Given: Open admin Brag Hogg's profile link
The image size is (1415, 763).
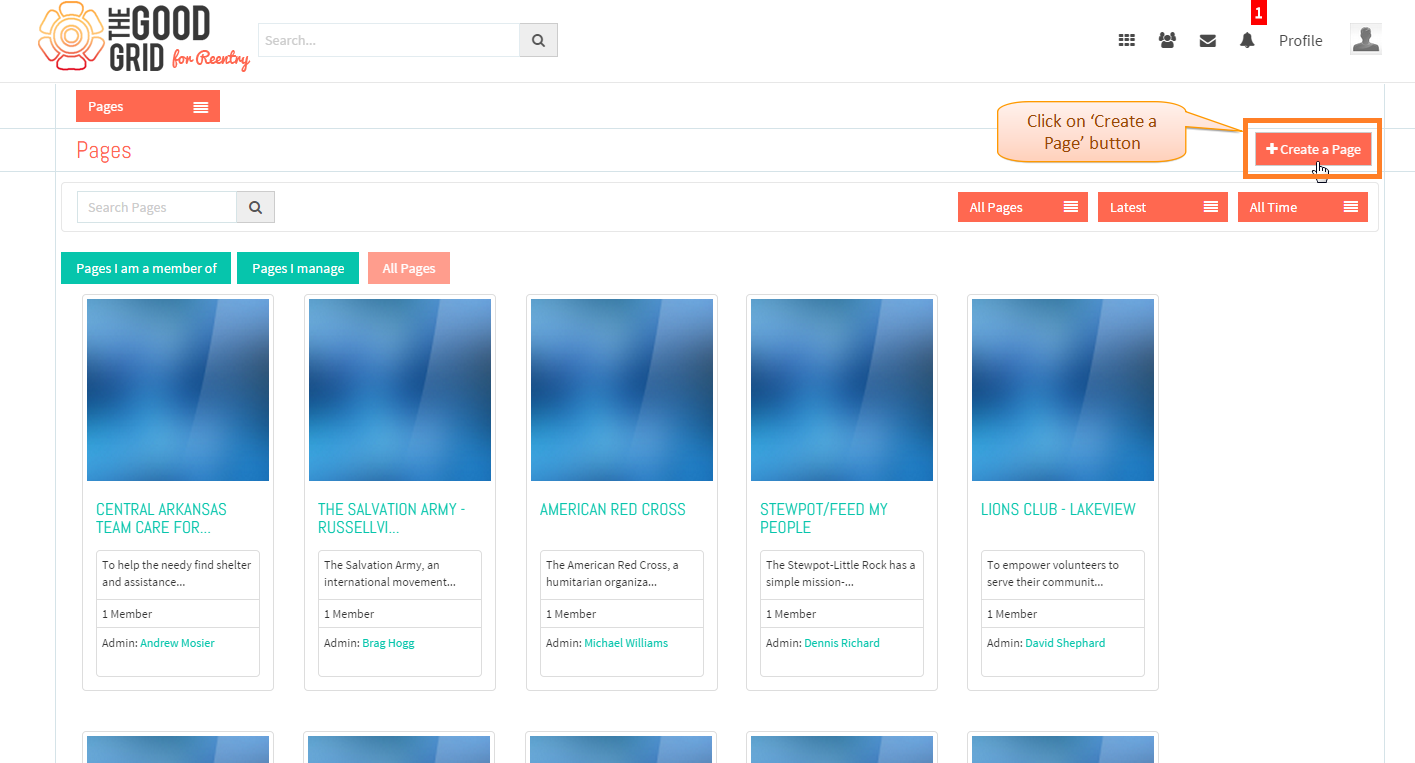Looking at the screenshot, I should click(388, 643).
